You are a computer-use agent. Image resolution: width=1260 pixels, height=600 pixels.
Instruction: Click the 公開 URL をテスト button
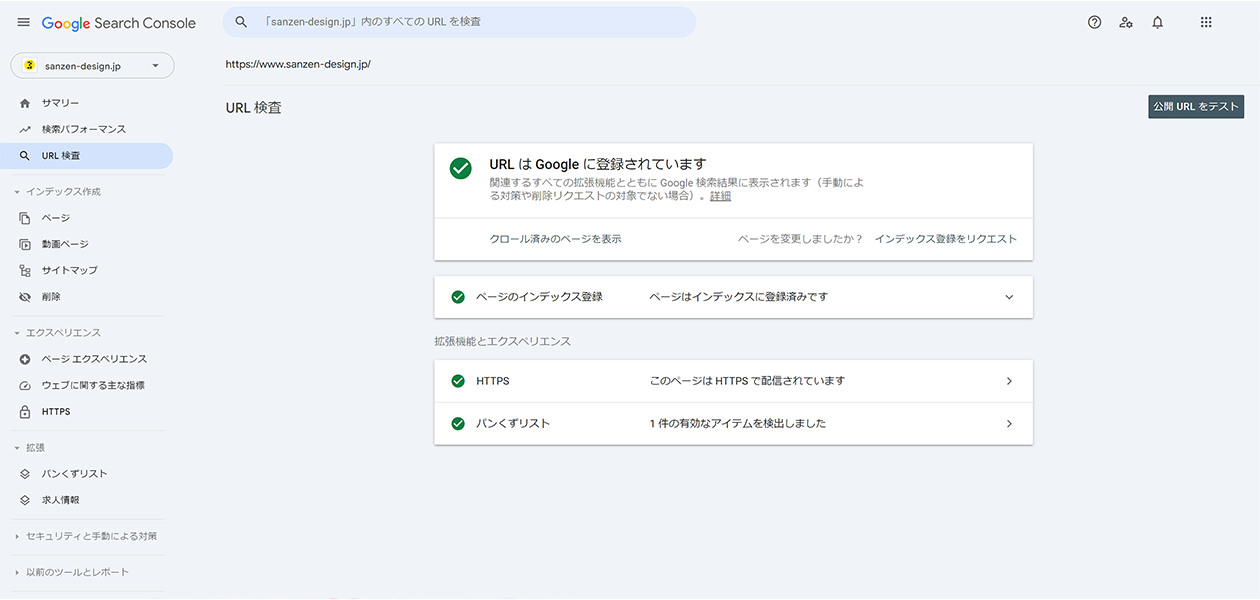click(1196, 107)
